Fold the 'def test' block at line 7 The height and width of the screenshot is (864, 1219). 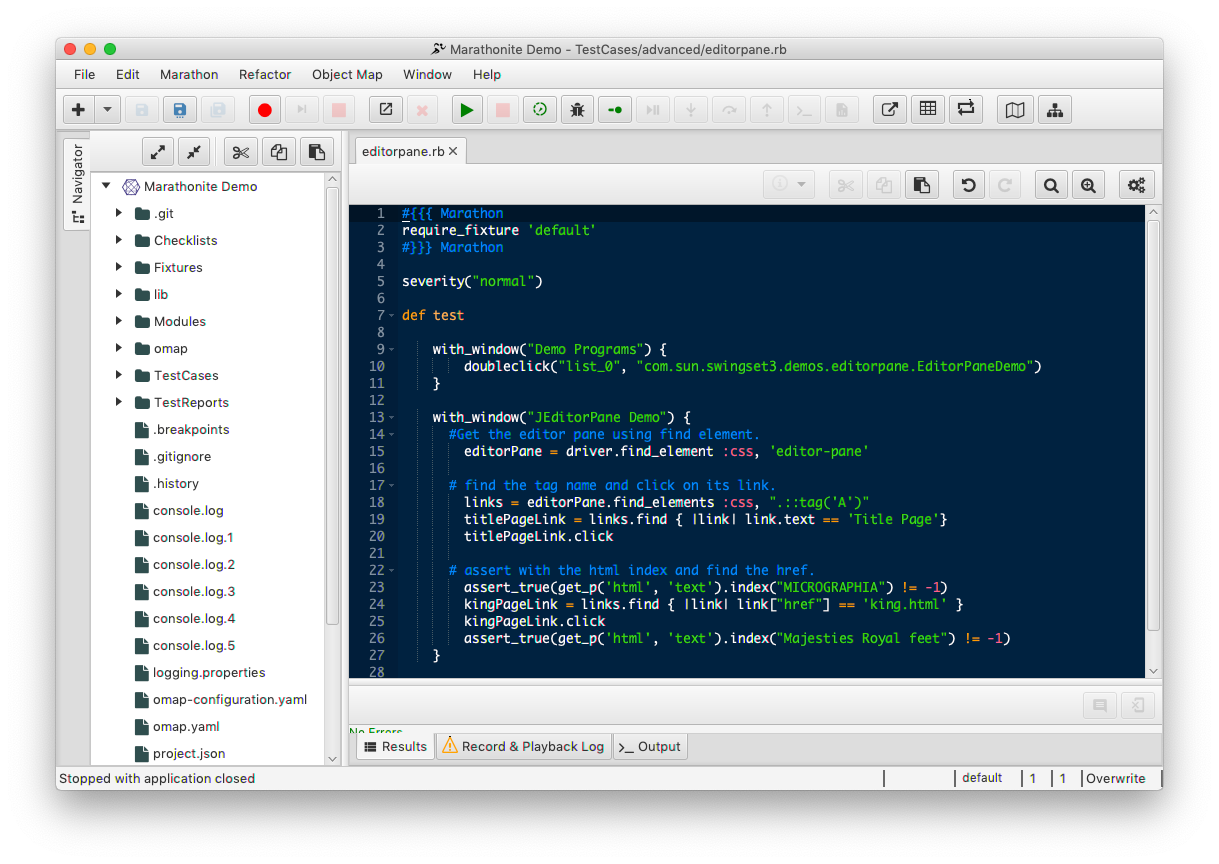point(391,316)
